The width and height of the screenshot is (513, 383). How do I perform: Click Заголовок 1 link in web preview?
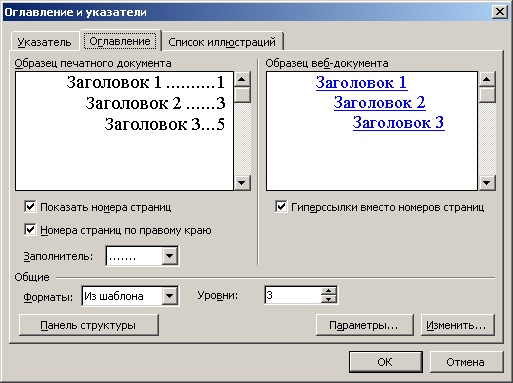(361, 82)
